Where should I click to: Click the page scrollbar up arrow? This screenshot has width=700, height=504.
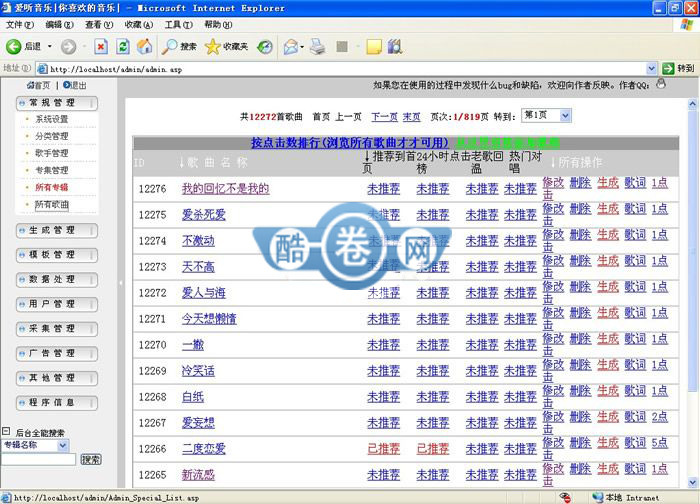[x=692, y=104]
